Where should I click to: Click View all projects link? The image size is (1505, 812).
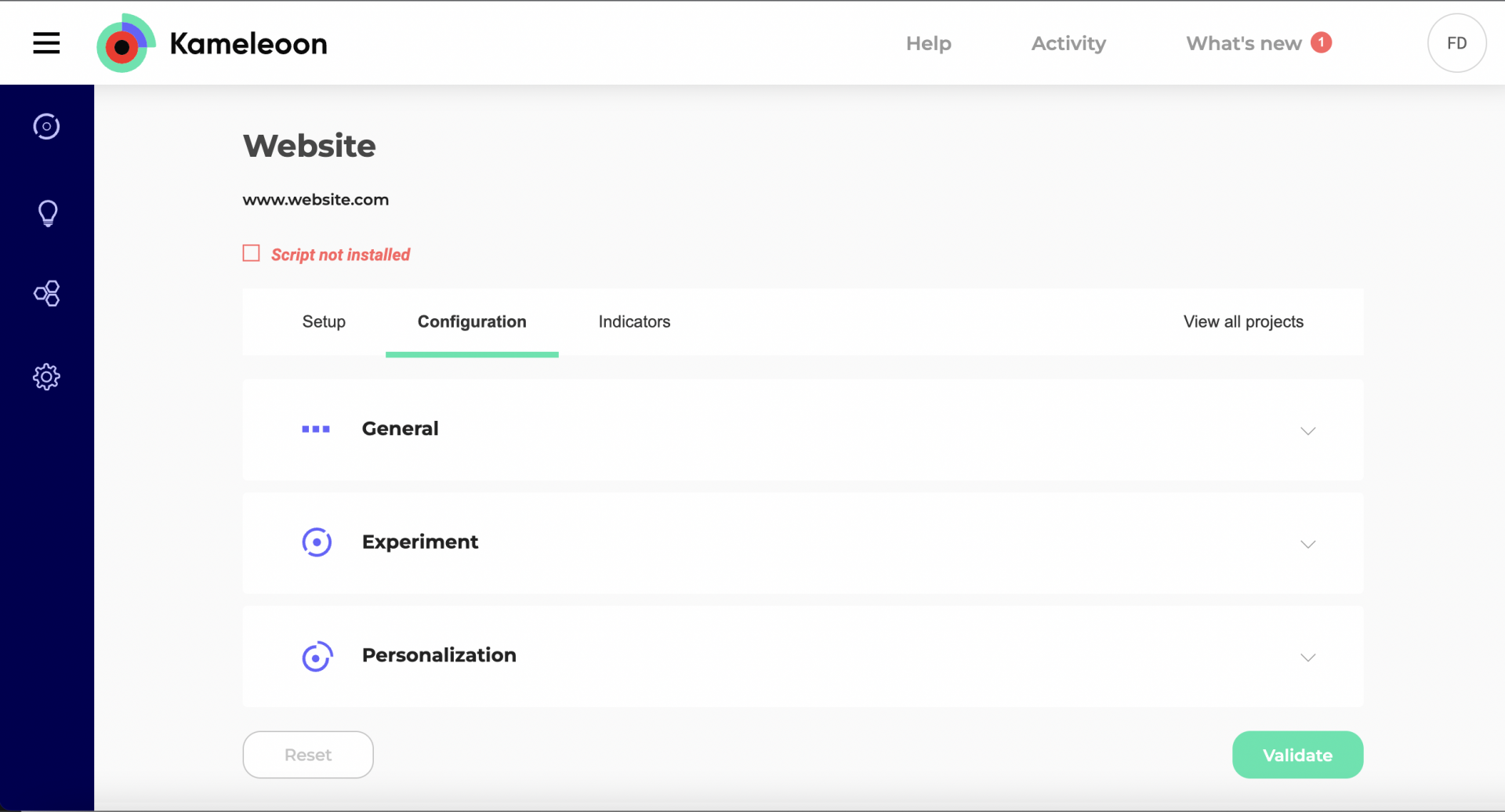coord(1243,321)
